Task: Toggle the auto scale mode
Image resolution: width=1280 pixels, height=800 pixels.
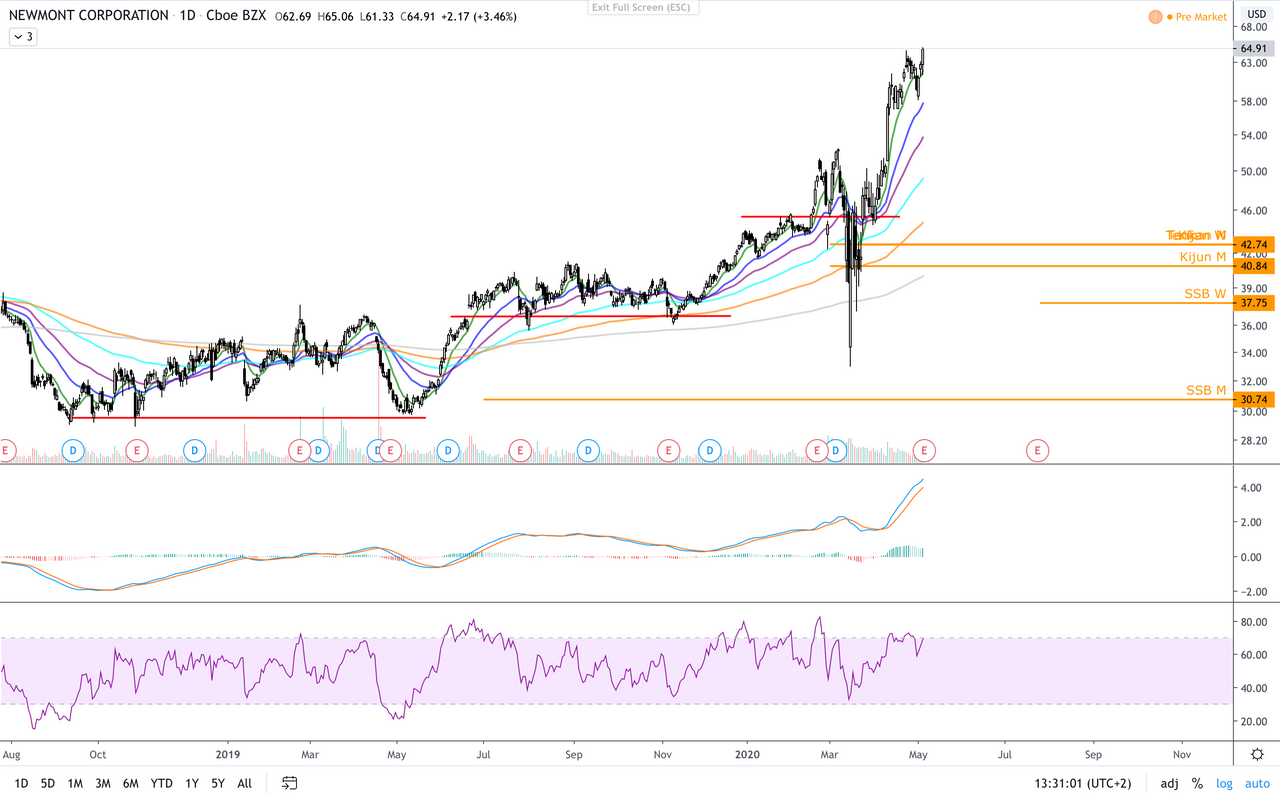Action: [x=1256, y=783]
